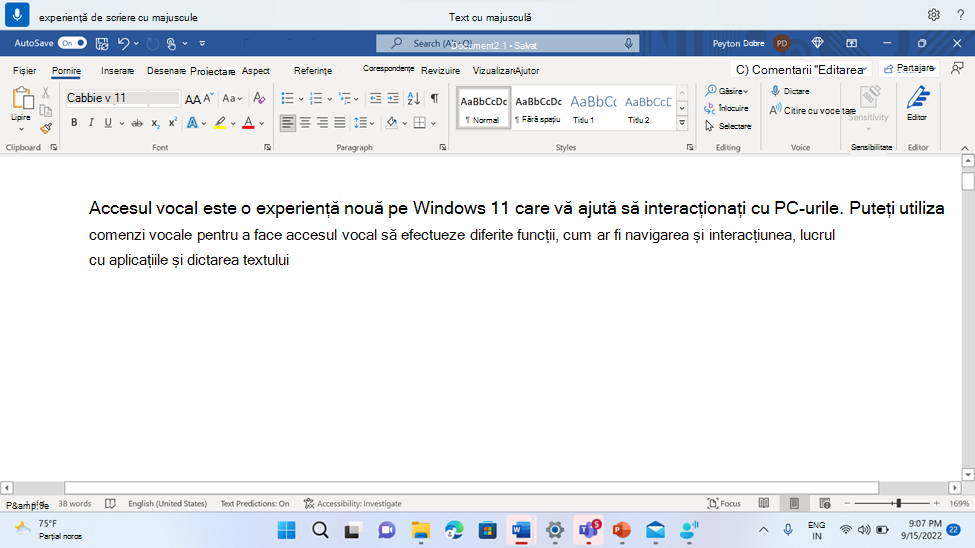
Task: Click the Sort A-Z icon
Action: point(414,98)
